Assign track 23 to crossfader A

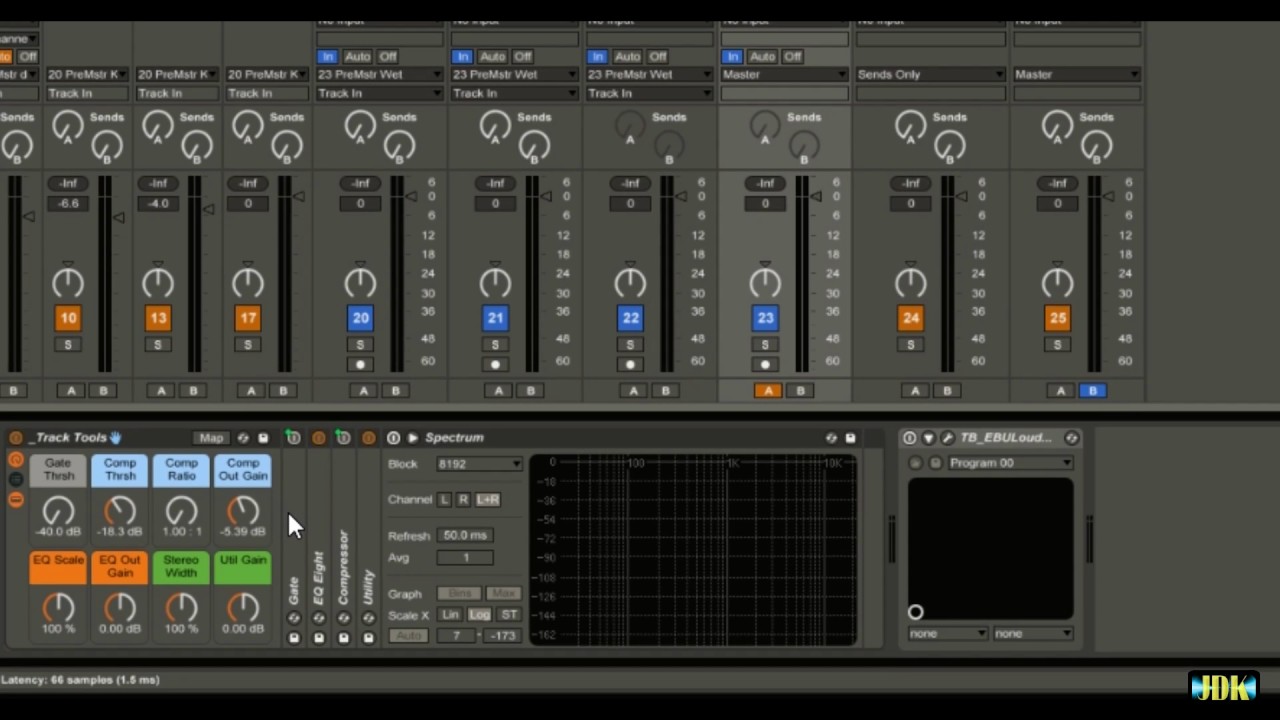768,391
